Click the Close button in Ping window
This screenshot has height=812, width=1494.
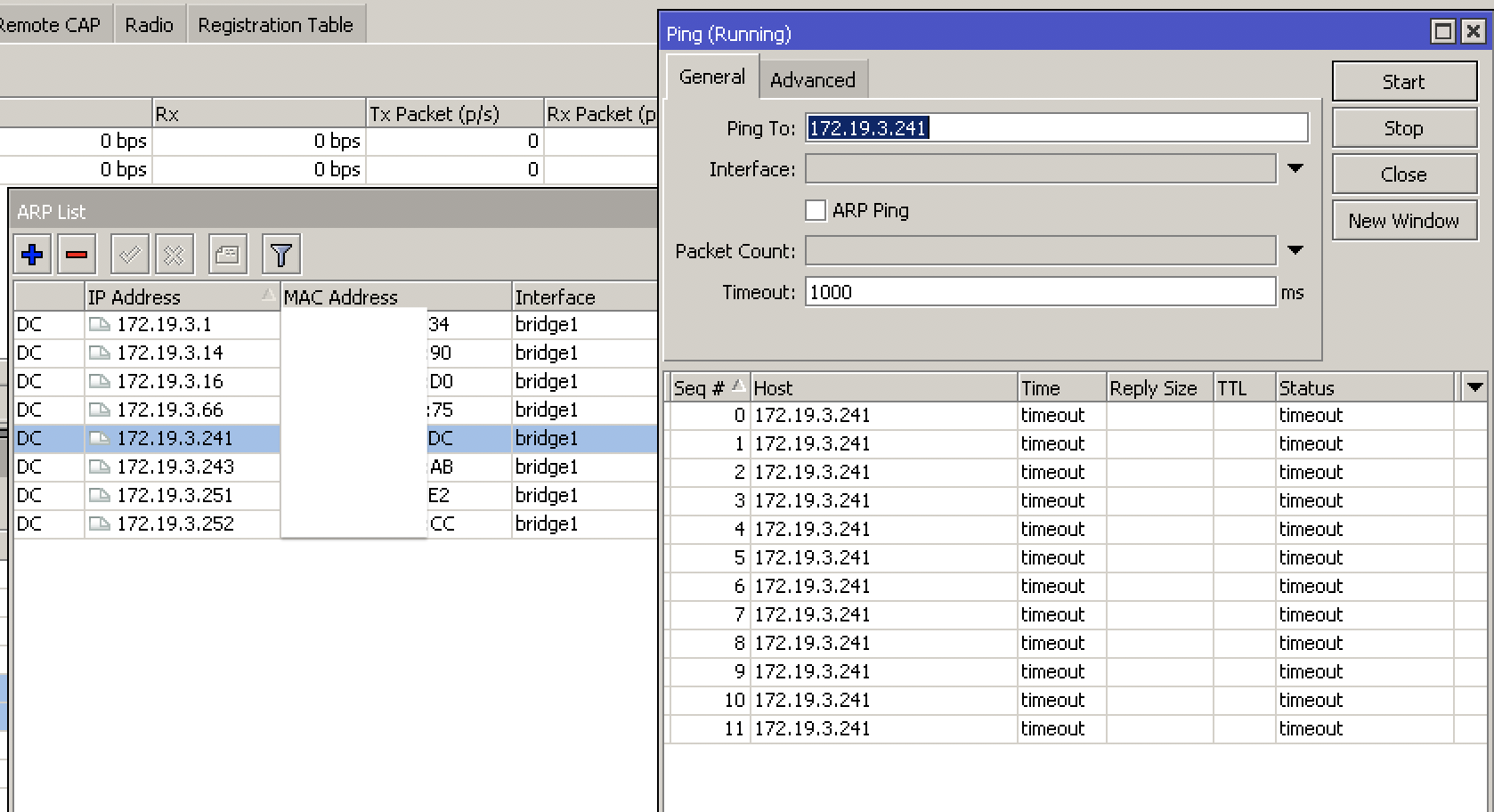coord(1404,175)
